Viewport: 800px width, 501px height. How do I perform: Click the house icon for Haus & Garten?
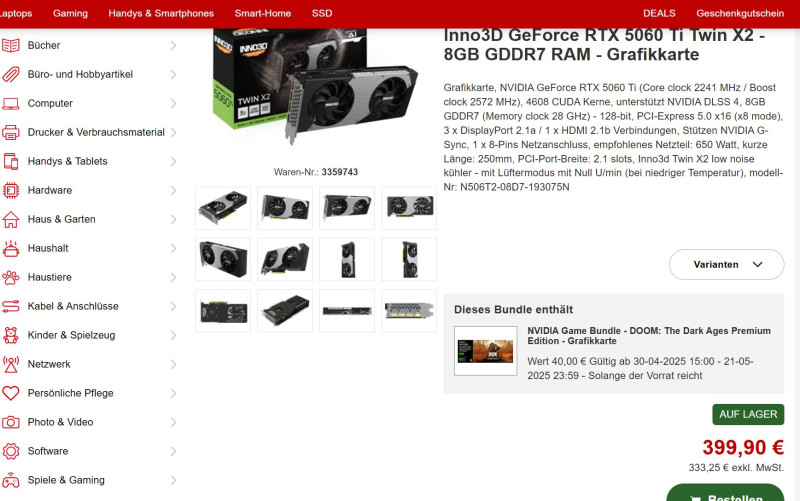(x=11, y=219)
